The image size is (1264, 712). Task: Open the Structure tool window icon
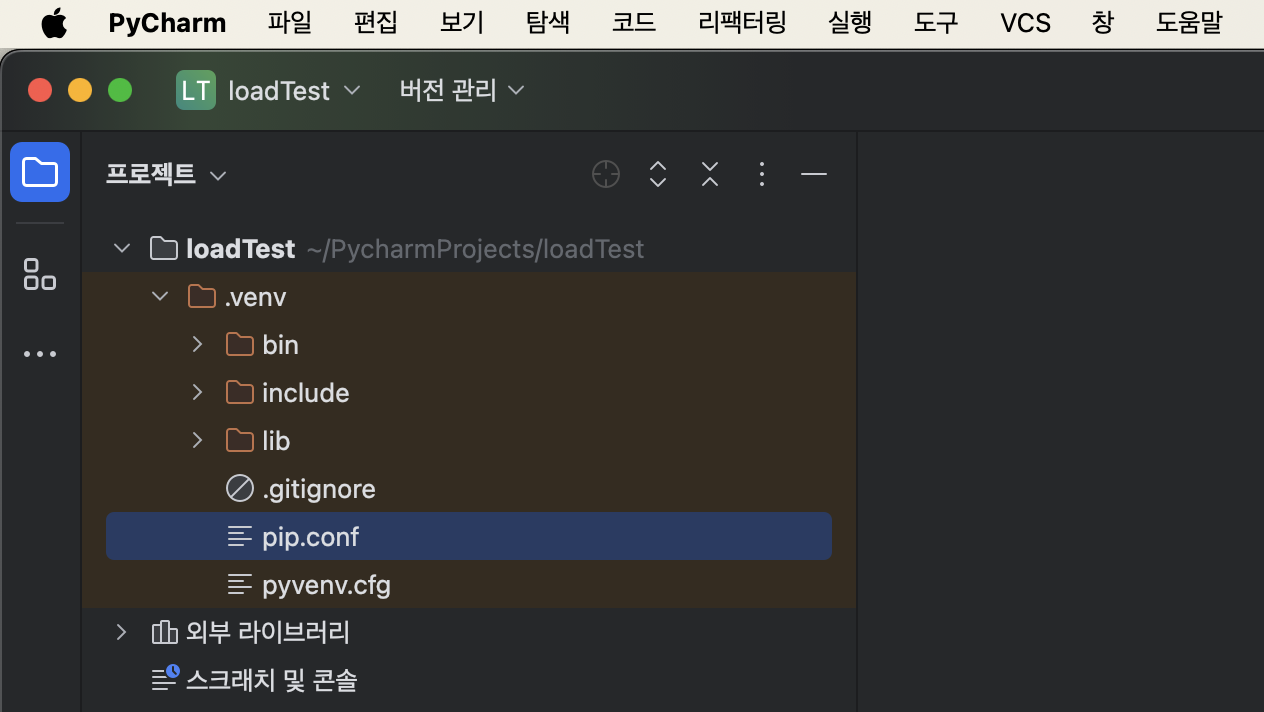(x=40, y=274)
